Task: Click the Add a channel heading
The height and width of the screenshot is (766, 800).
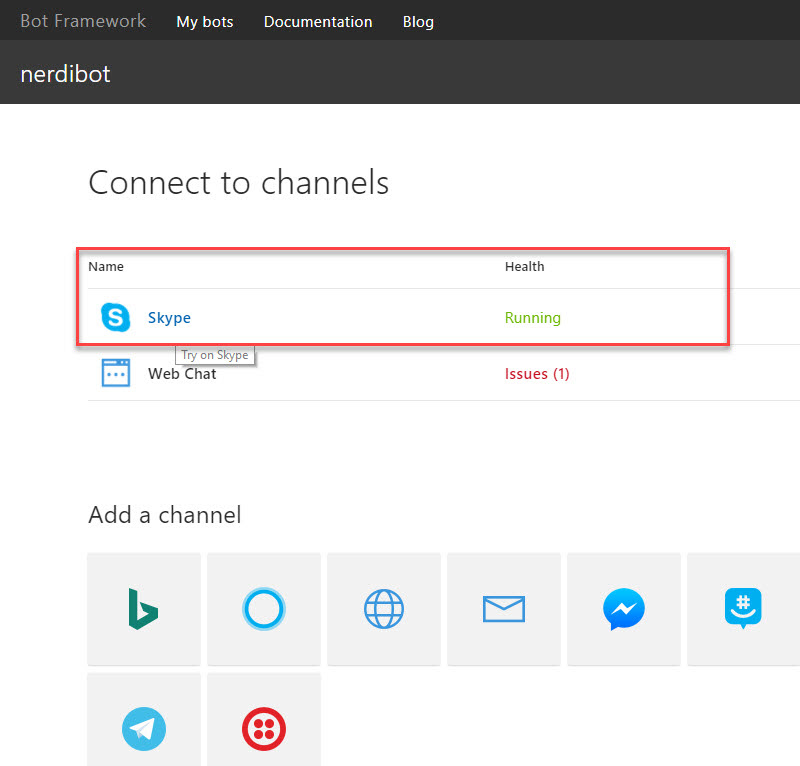Action: [x=164, y=514]
